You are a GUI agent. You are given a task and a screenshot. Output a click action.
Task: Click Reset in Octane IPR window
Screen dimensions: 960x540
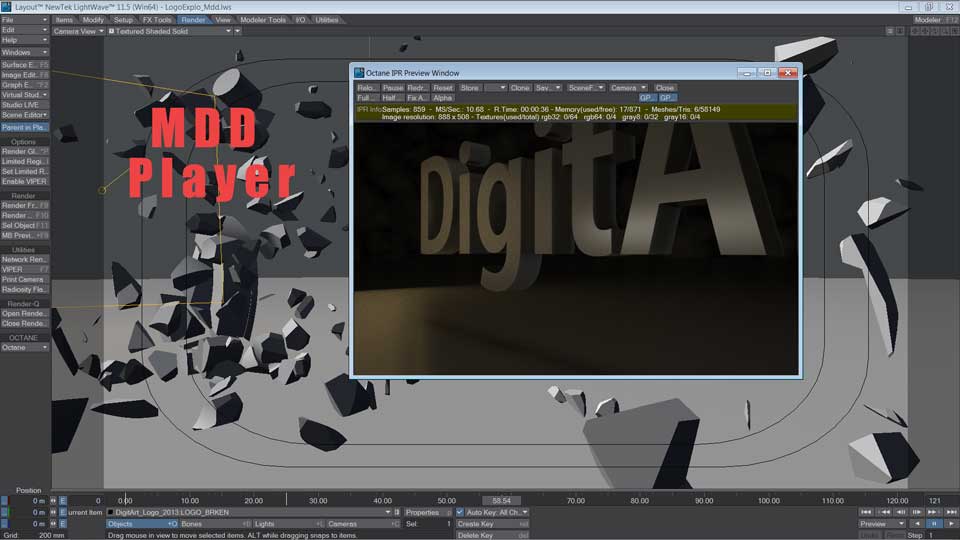pyautogui.click(x=443, y=88)
